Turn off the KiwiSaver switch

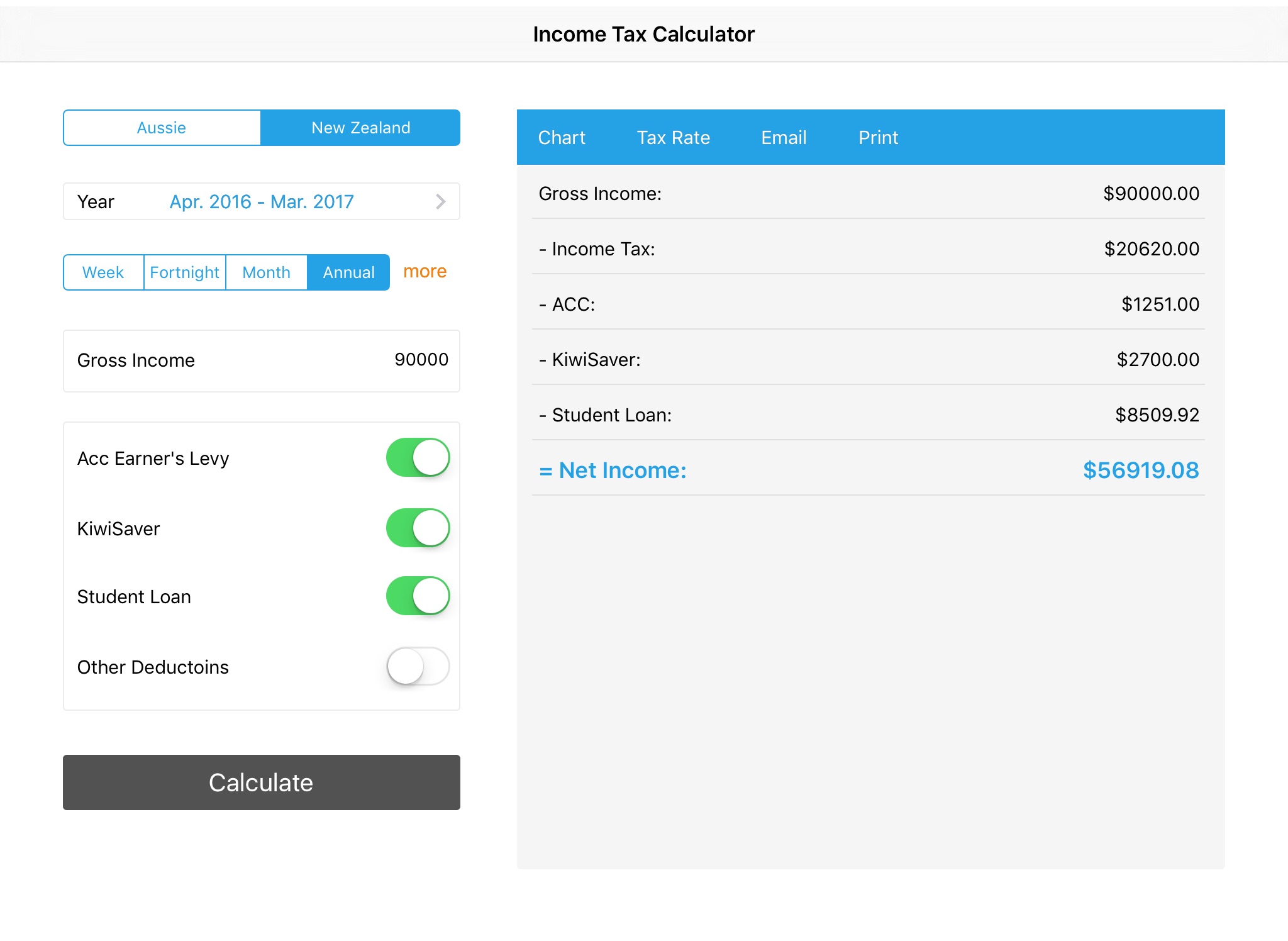click(x=418, y=528)
